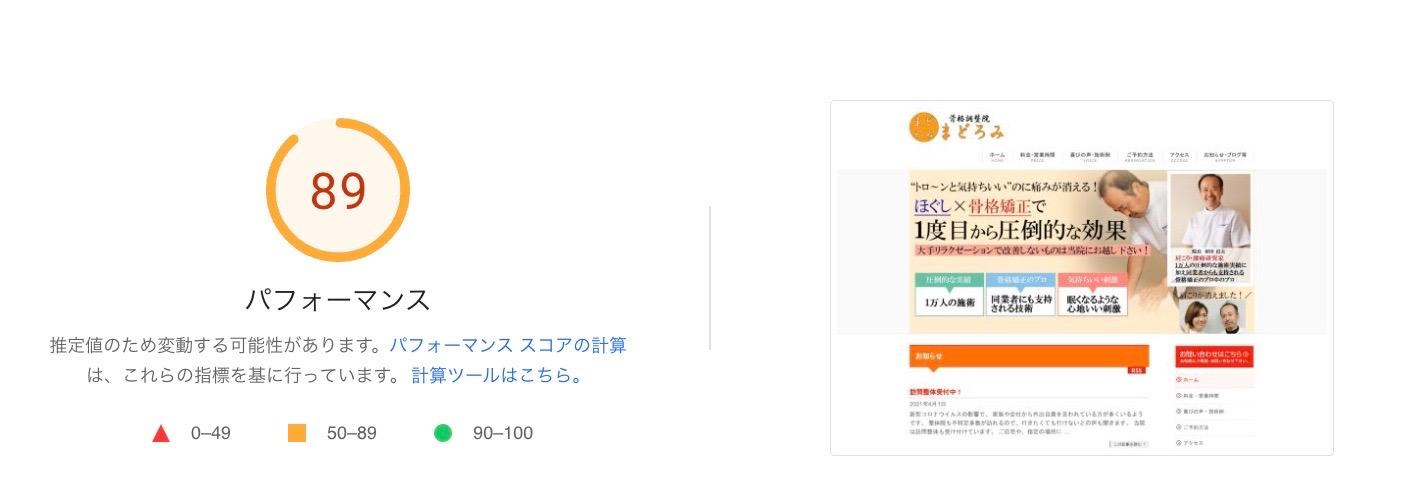Select ご予約方法 in the previewed top navigation
Image resolution: width=1402 pixels, height=486 pixels.
click(1139, 157)
